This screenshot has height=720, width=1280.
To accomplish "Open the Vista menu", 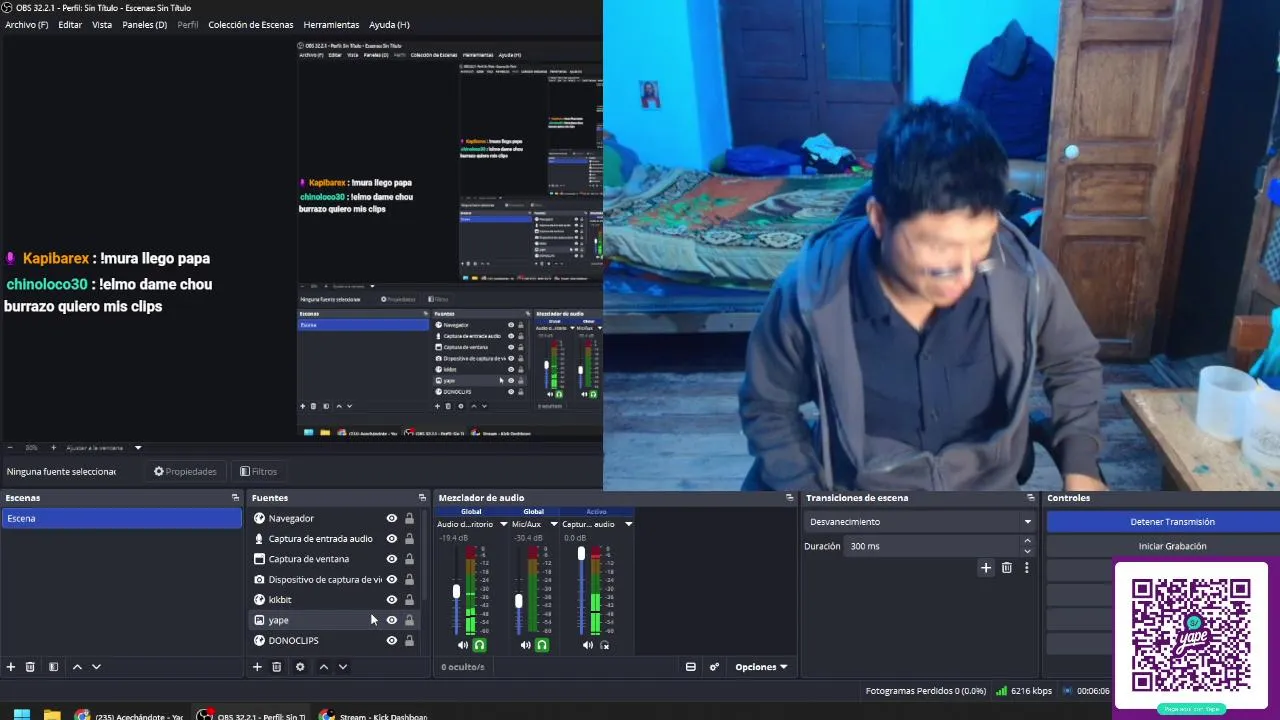I will tap(102, 25).
